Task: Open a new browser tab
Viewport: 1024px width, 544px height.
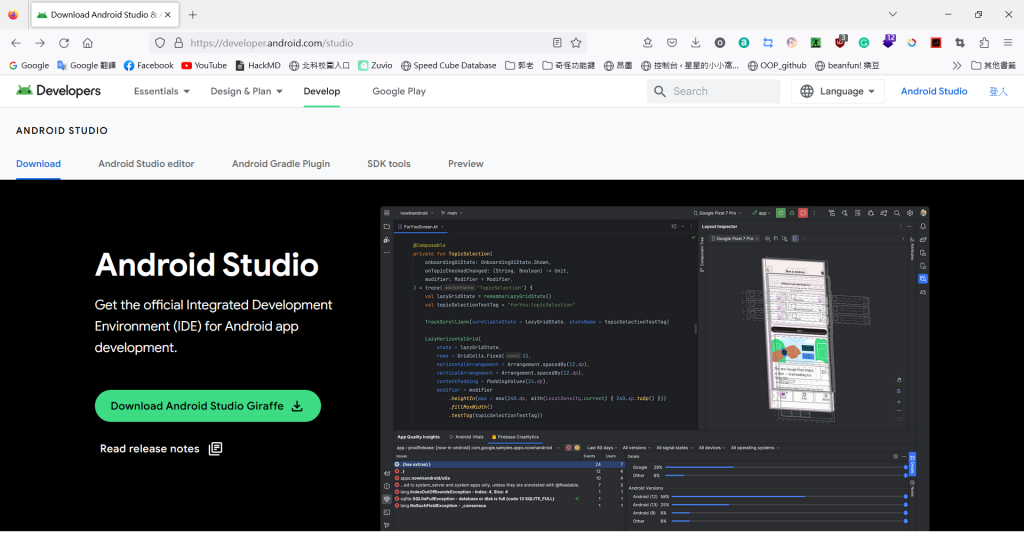Action: pyautogui.click(x=193, y=14)
